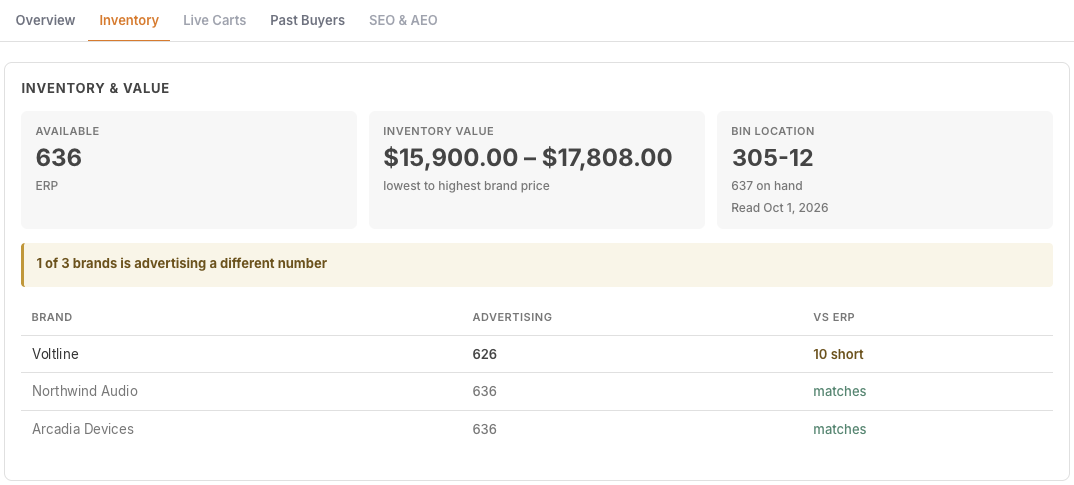Click Northwind Audio's advertising value 636
The image size is (1074, 485).
point(484,392)
